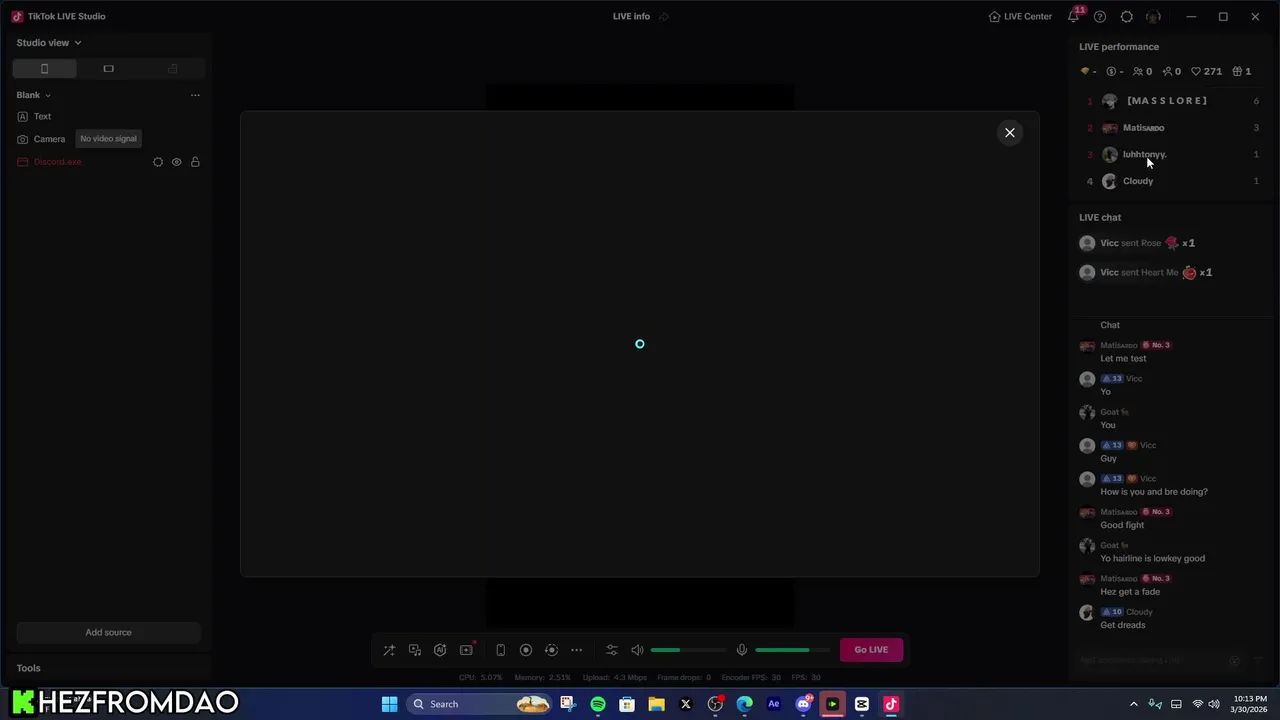
Task: Open Discord.exe source settings icon
Action: 158,162
